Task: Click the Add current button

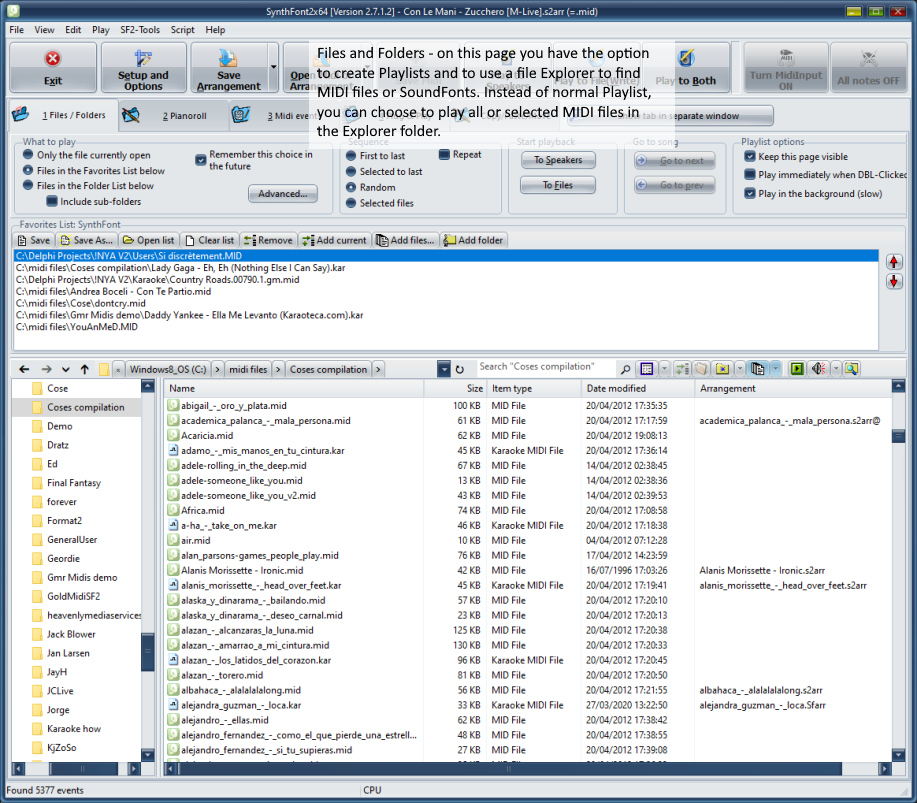Action: click(x=335, y=240)
